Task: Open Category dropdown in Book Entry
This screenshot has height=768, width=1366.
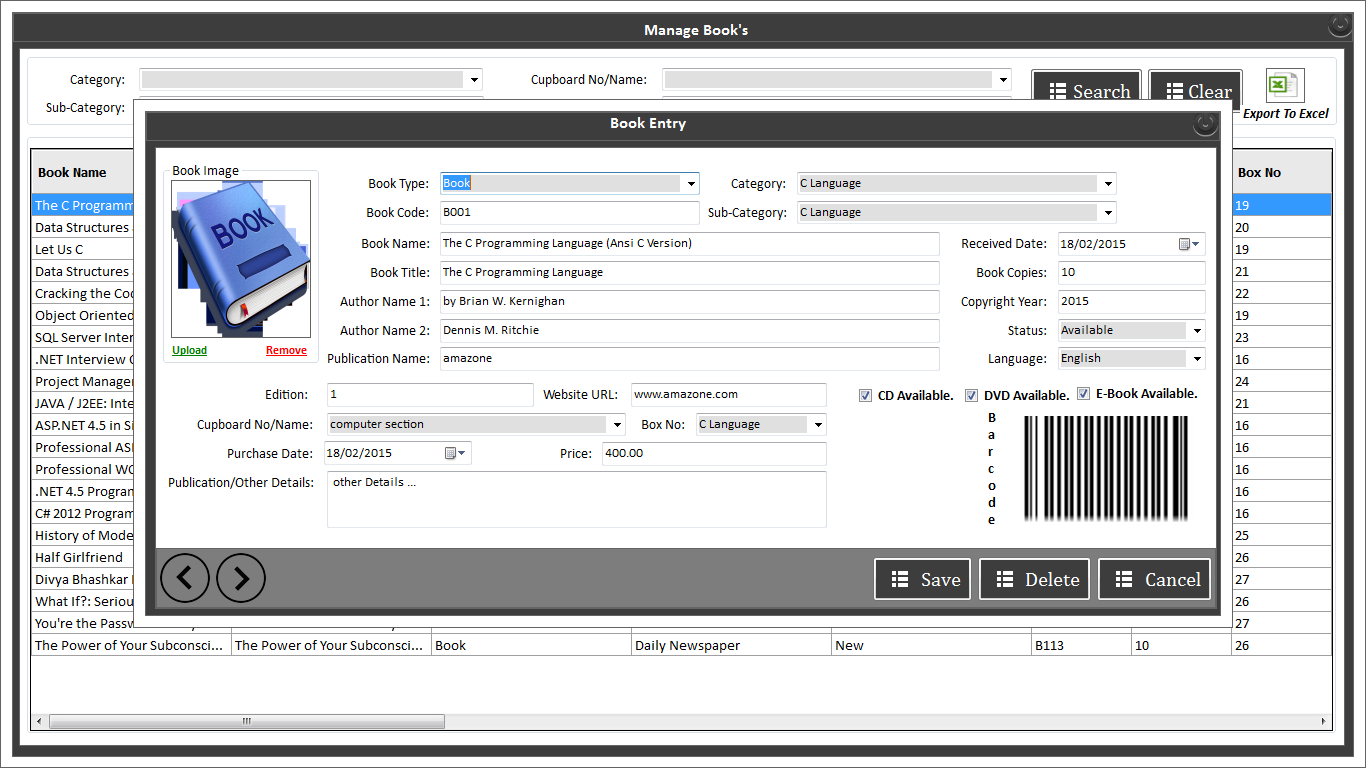Action: [x=1107, y=184]
